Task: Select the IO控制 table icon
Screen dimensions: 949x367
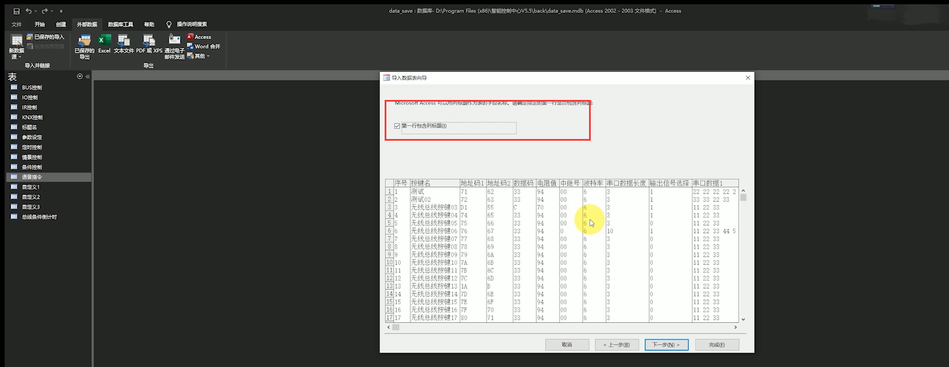Action: click(x=14, y=97)
